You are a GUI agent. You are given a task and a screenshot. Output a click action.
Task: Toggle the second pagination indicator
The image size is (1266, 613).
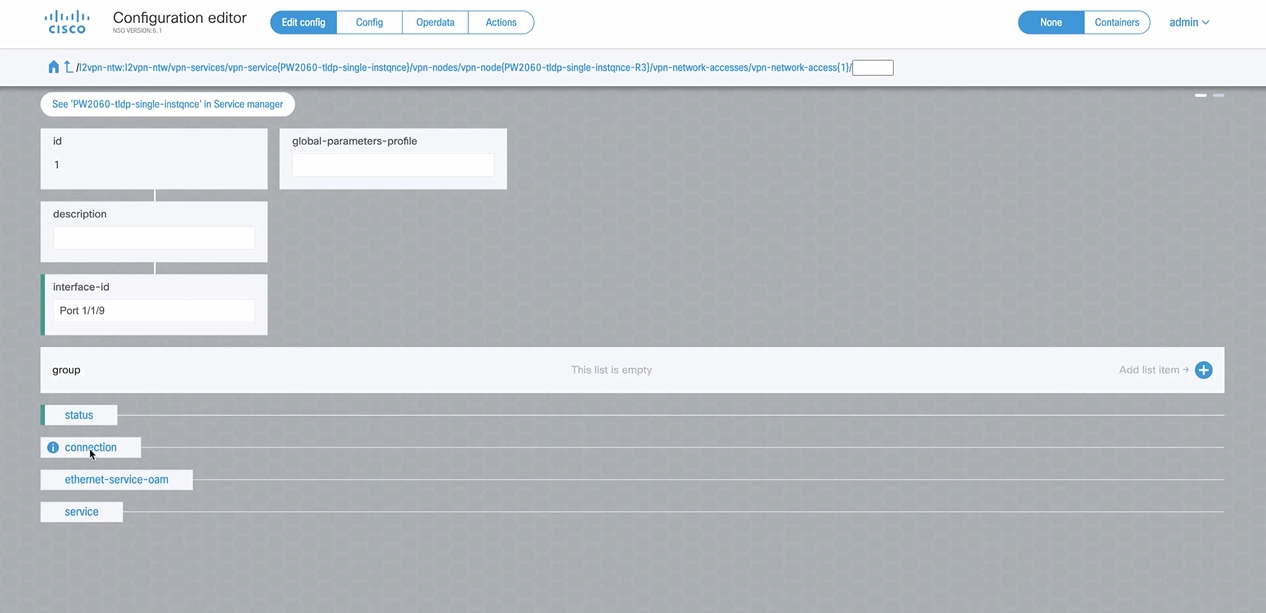[x=1218, y=95]
